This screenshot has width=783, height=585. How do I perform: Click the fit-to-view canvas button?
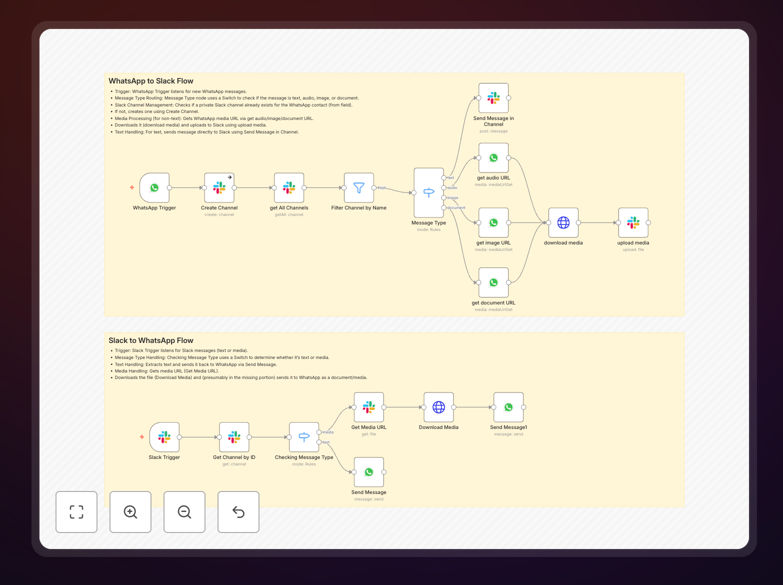[x=76, y=512]
